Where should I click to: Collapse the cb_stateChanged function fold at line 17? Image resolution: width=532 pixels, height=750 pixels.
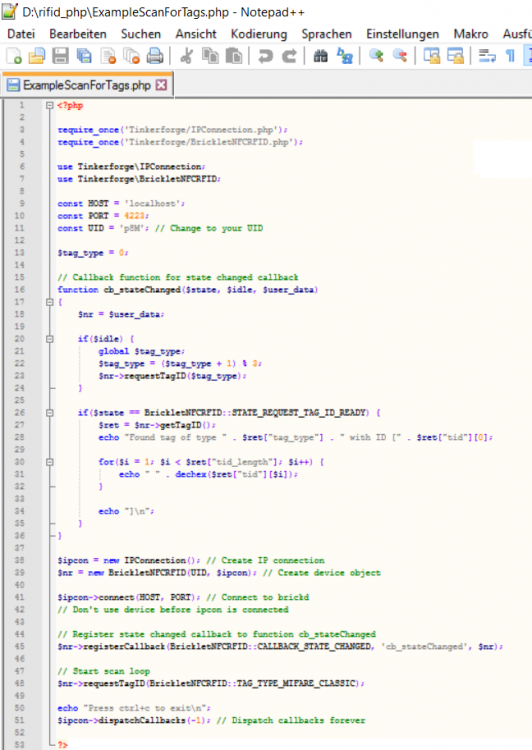[50, 302]
